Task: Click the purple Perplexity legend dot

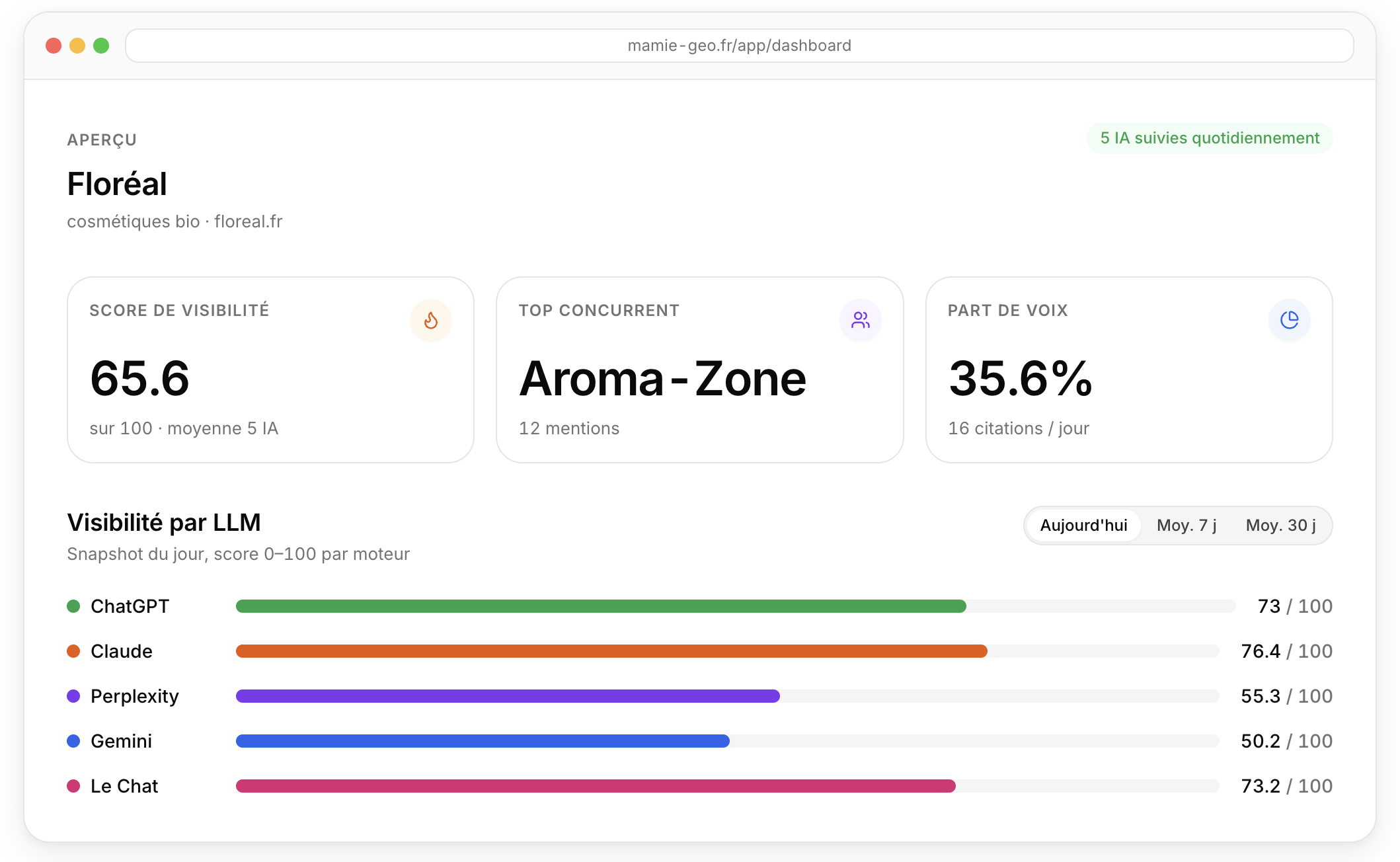Action: pos(73,696)
